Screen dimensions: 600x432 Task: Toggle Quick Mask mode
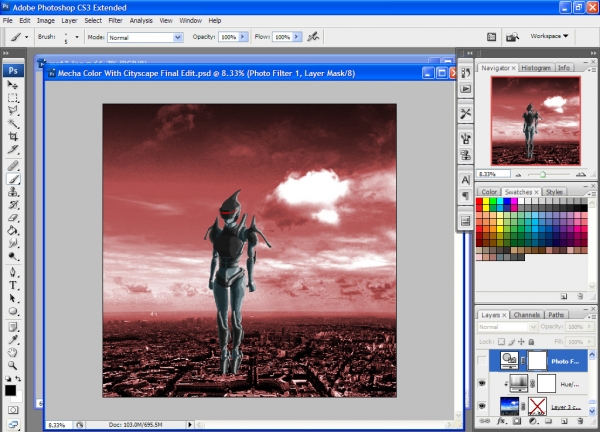click(x=13, y=410)
